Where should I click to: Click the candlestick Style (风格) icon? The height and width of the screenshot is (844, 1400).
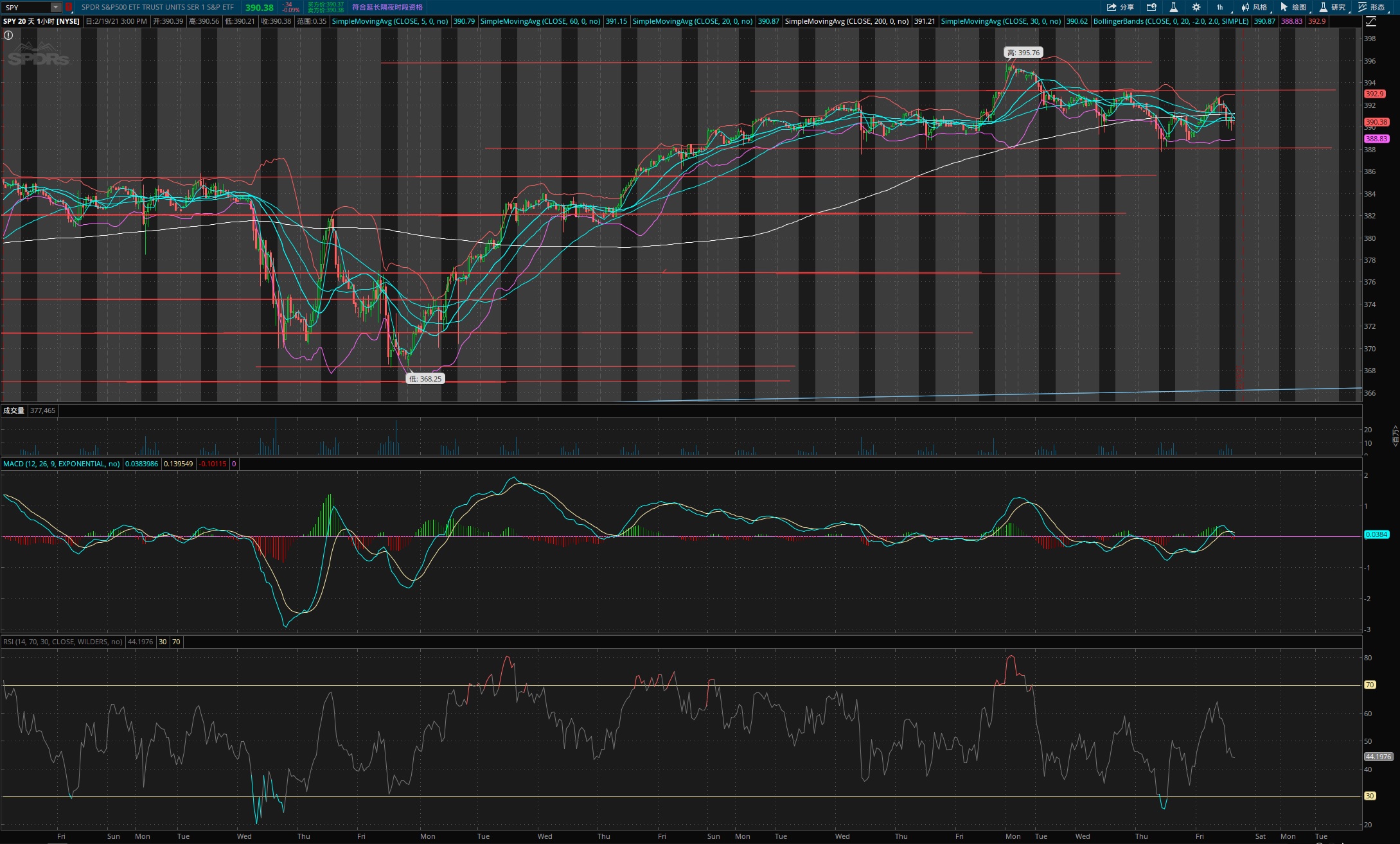[x=1254, y=7]
